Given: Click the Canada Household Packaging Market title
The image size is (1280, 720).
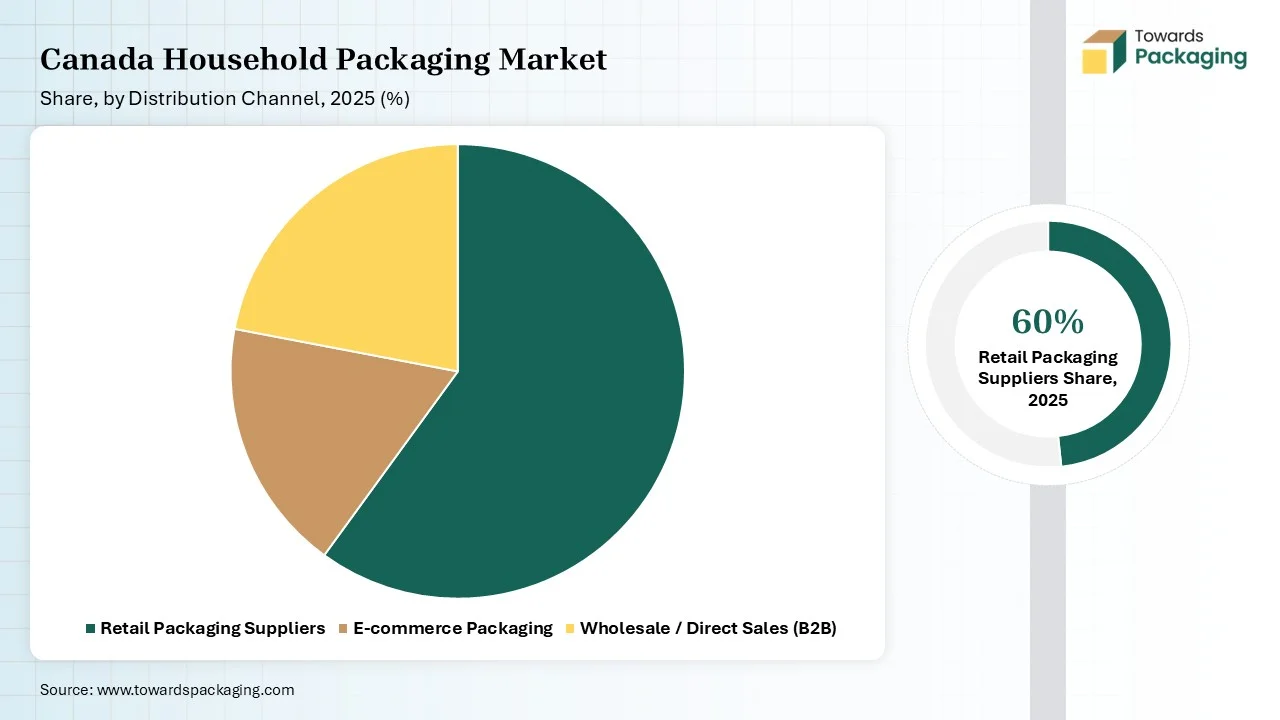Looking at the screenshot, I should [x=323, y=60].
